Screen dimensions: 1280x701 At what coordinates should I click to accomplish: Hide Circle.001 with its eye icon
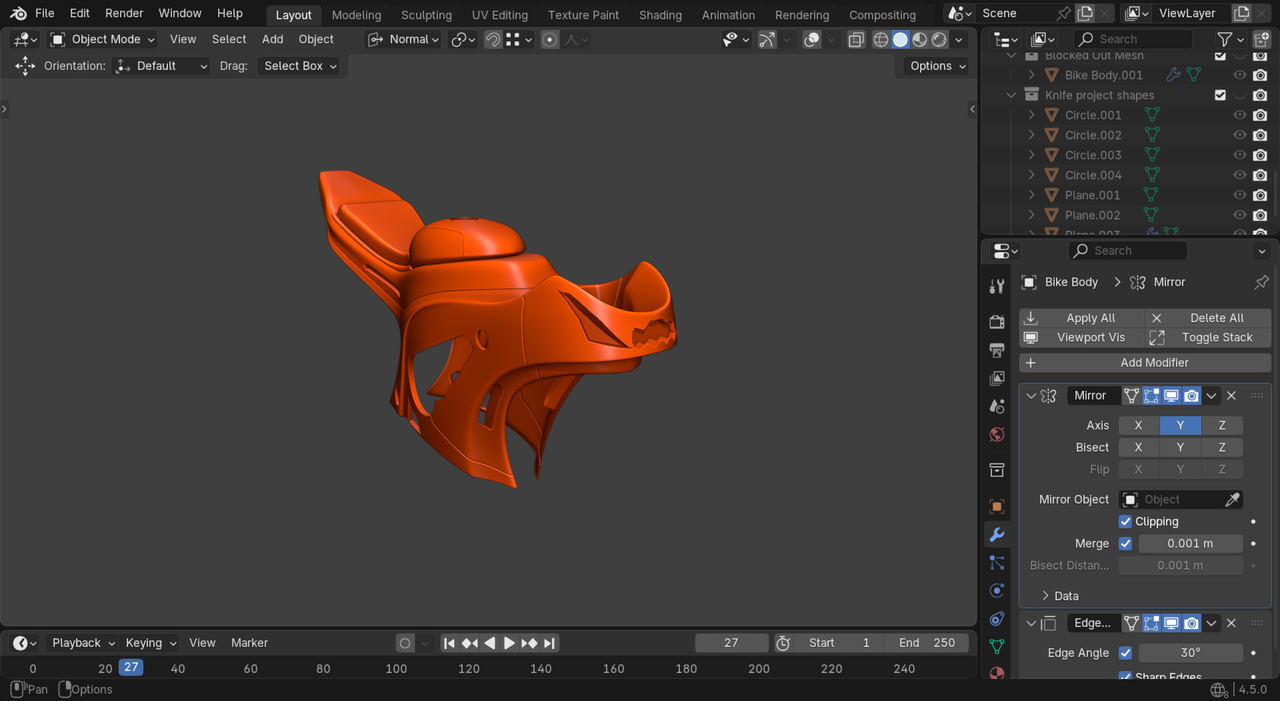click(x=1240, y=115)
